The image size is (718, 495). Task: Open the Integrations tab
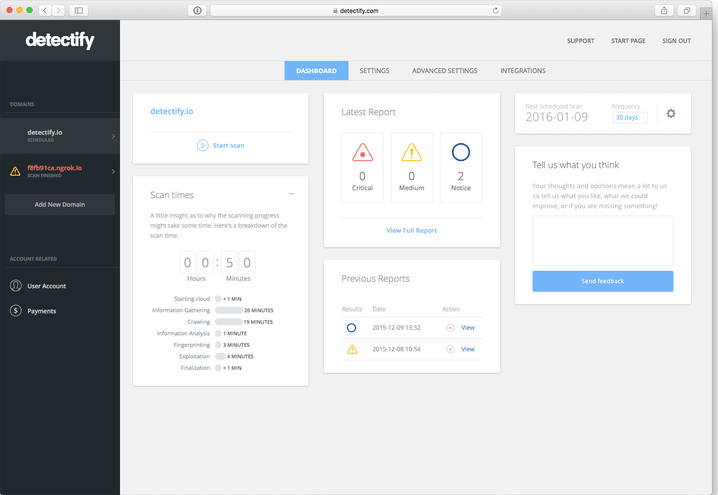[523, 71]
